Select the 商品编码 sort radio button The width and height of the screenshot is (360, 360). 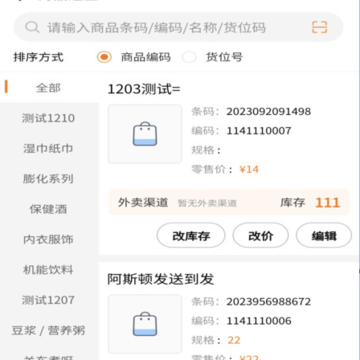(x=104, y=57)
